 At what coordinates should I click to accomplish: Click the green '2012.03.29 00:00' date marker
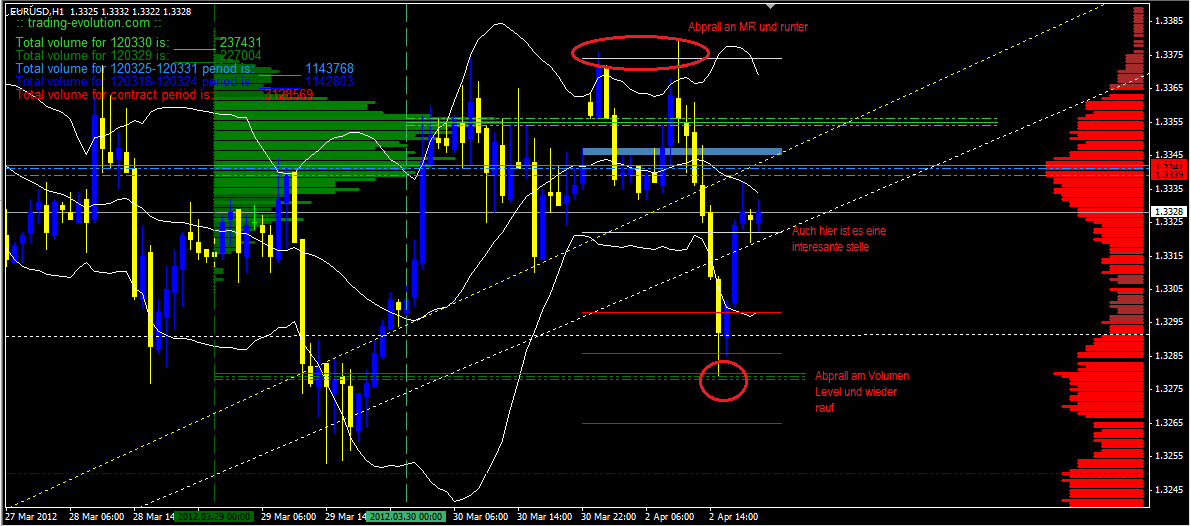[213, 516]
